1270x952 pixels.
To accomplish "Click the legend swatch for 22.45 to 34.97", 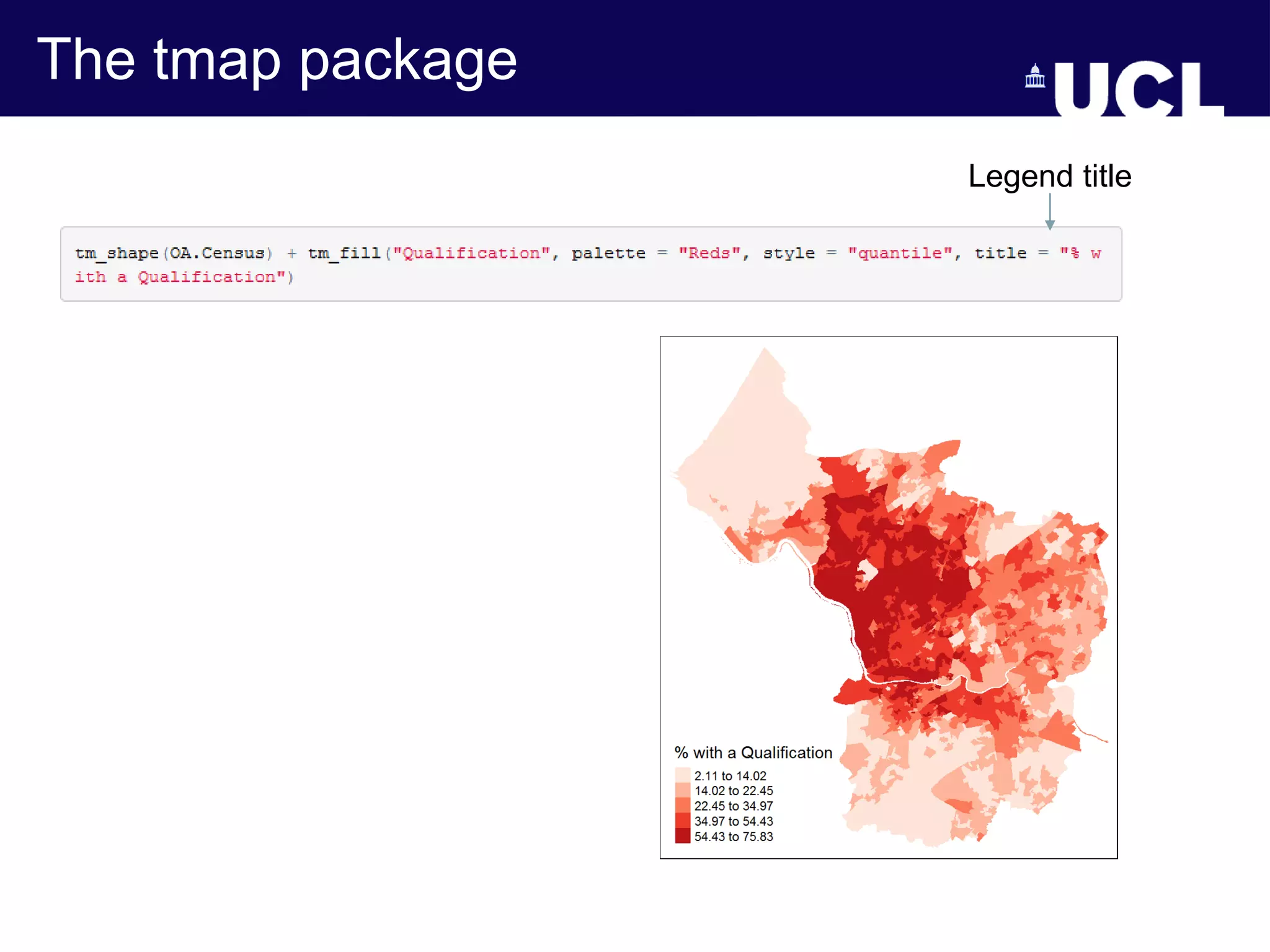I will pyautogui.click(x=683, y=806).
